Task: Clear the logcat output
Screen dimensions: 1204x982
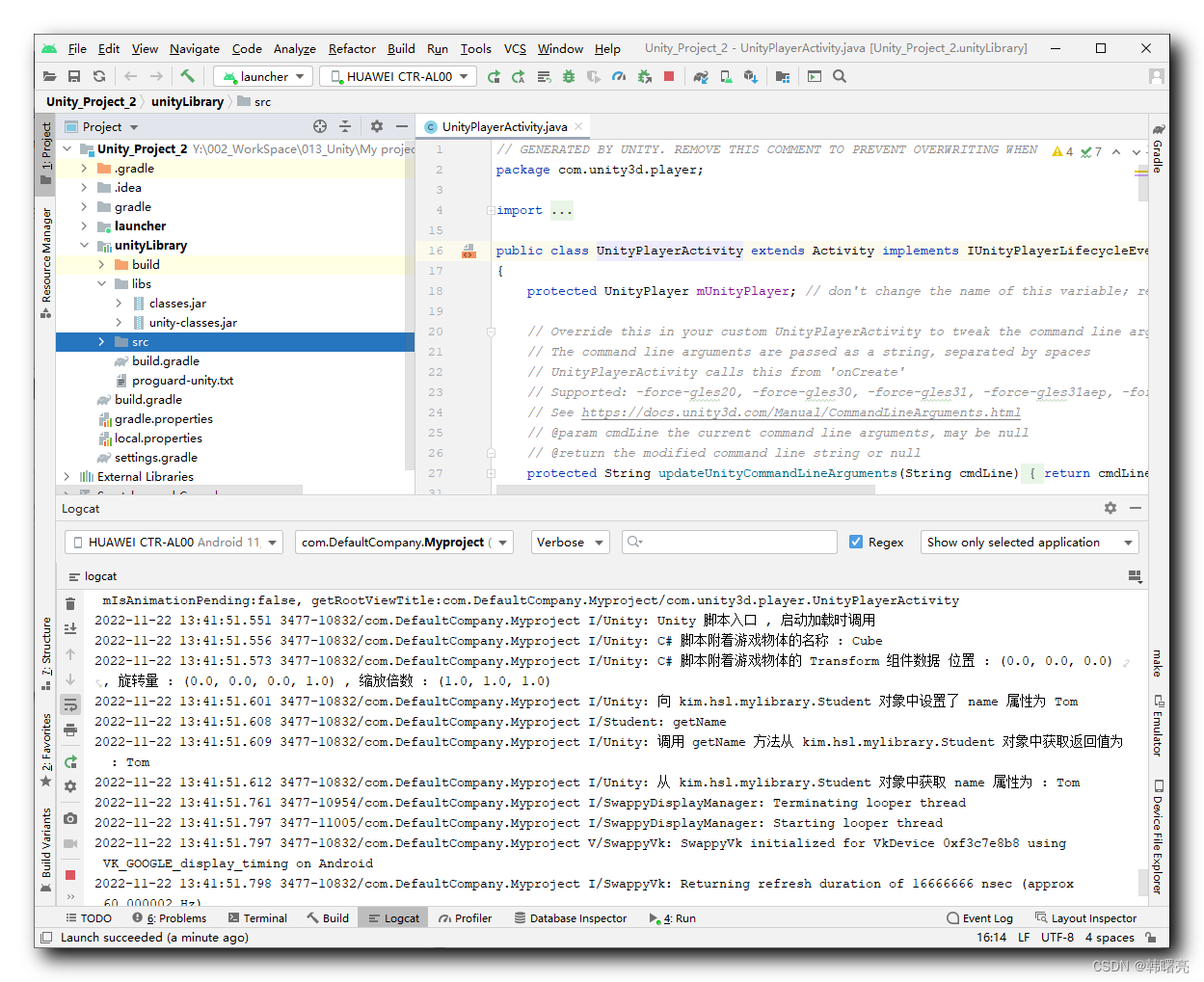Action: (70, 606)
